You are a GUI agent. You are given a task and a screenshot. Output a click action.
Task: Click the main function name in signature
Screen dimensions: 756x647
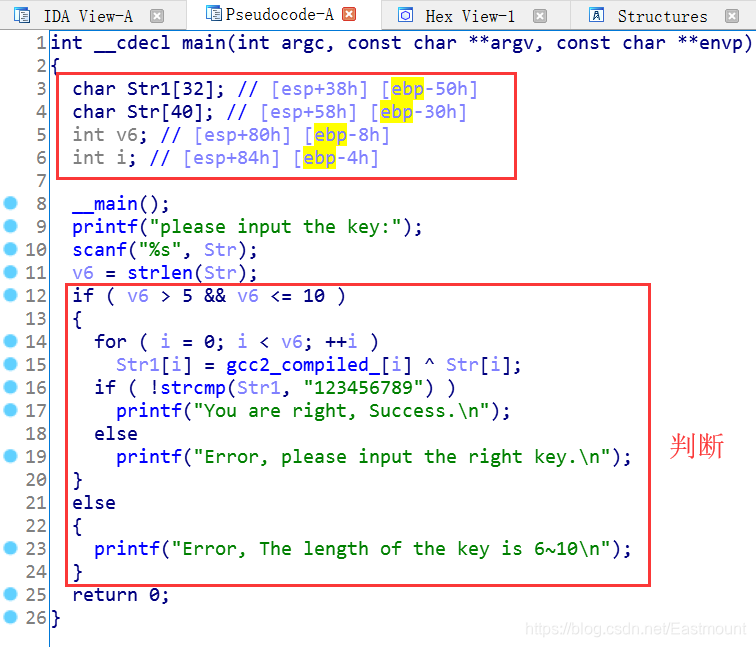204,43
